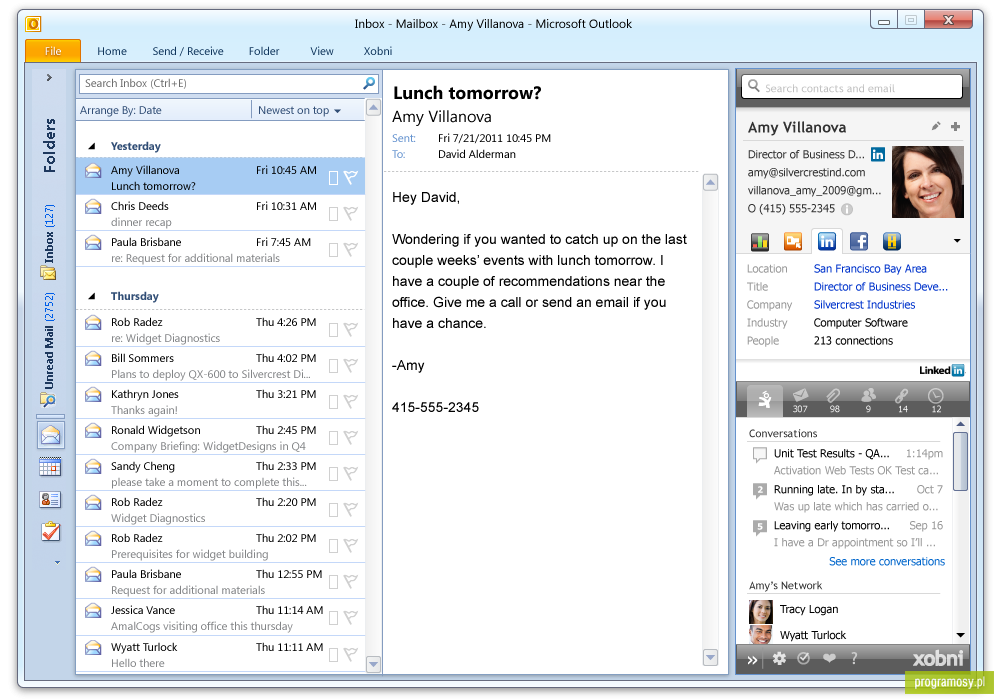Open the Tasks navigation icon
Image resolution: width=1000 pixels, height=700 pixels.
(50, 531)
